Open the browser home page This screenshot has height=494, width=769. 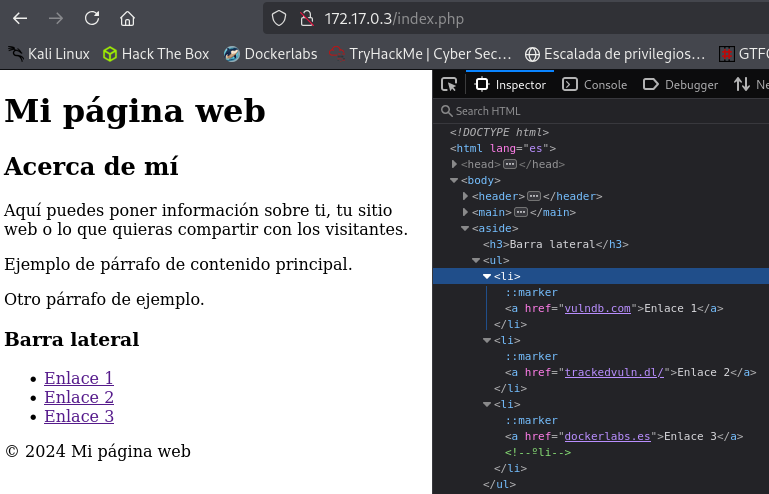coord(128,19)
